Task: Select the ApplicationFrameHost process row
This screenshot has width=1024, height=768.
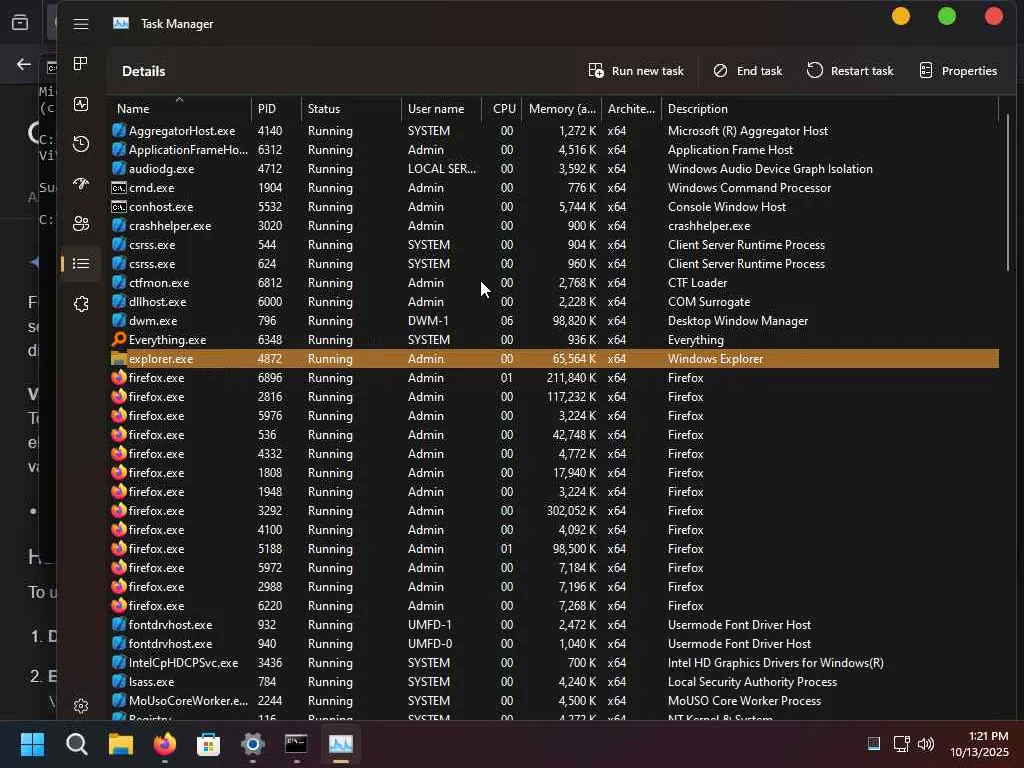Action: click(x=554, y=150)
